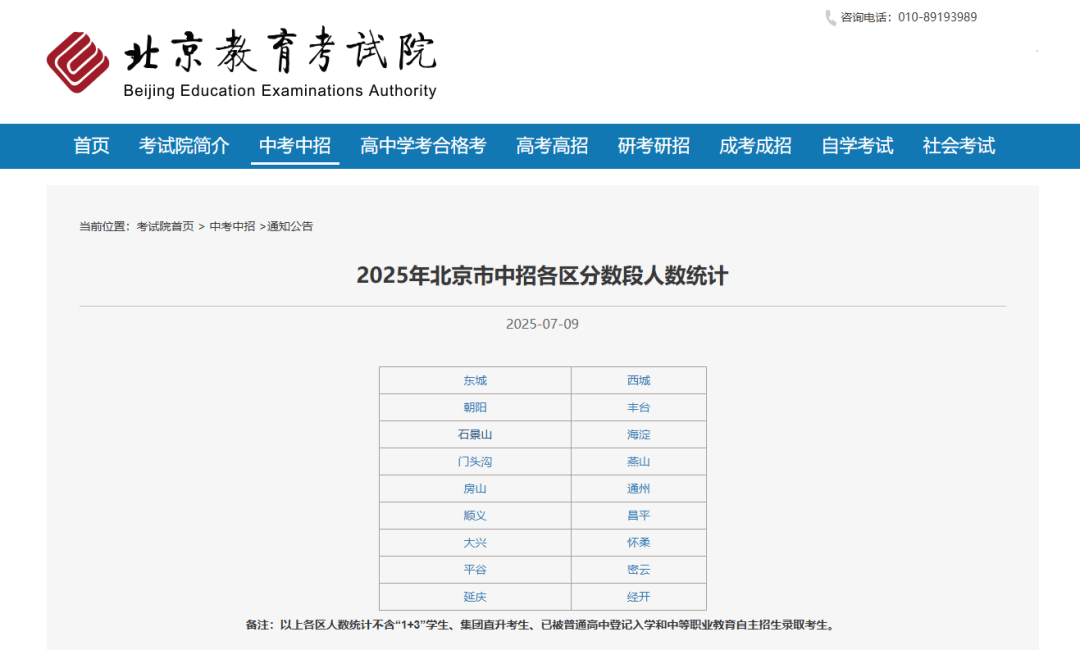Click the telephone icon next to 咨询电话
The image size is (1080, 650).
(x=828, y=16)
